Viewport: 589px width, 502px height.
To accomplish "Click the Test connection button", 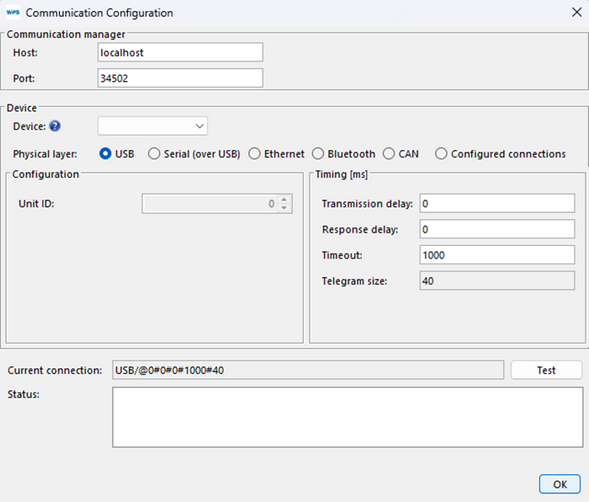I will pos(546,370).
